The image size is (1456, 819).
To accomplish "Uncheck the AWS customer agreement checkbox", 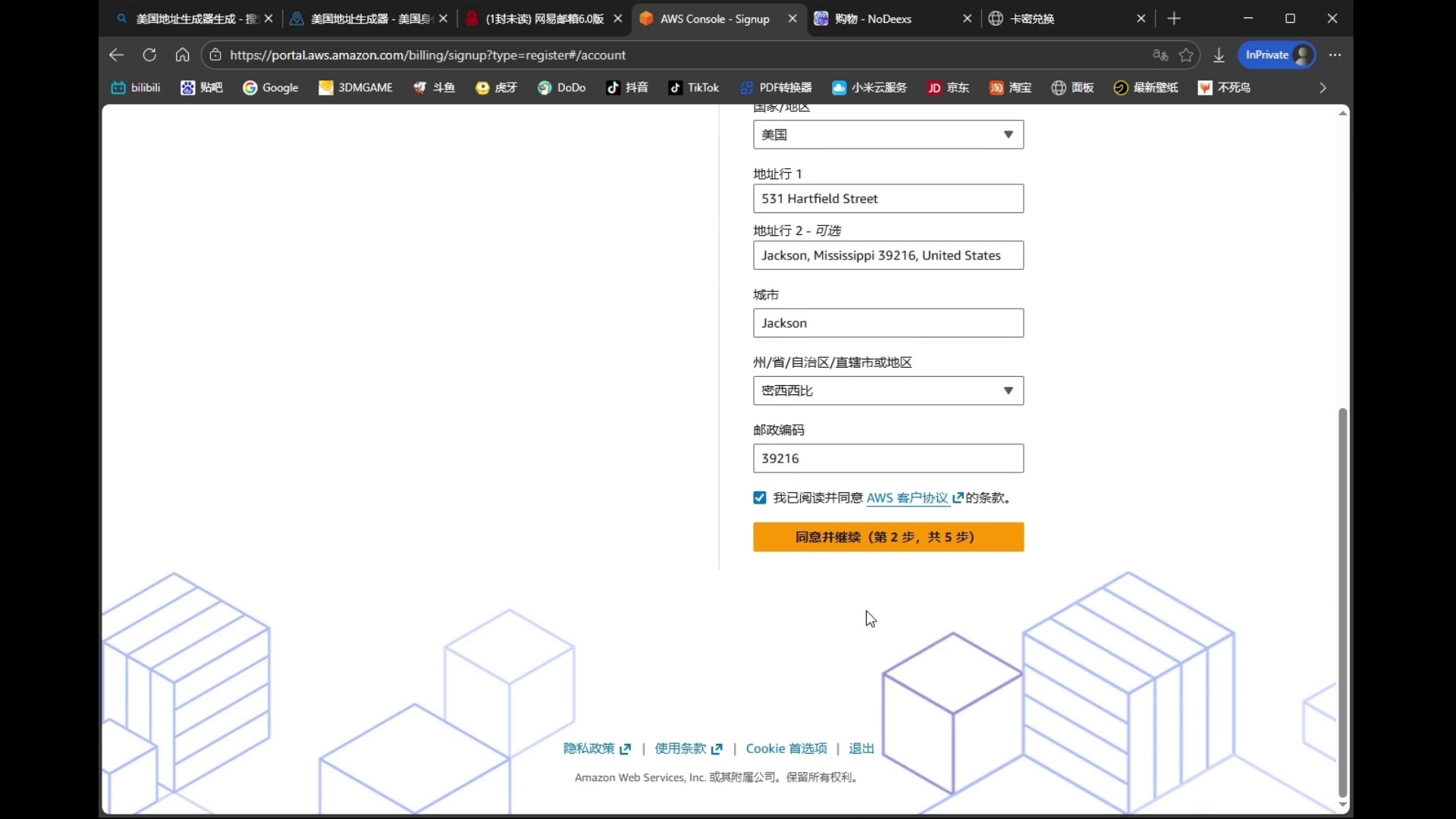I will 760,498.
